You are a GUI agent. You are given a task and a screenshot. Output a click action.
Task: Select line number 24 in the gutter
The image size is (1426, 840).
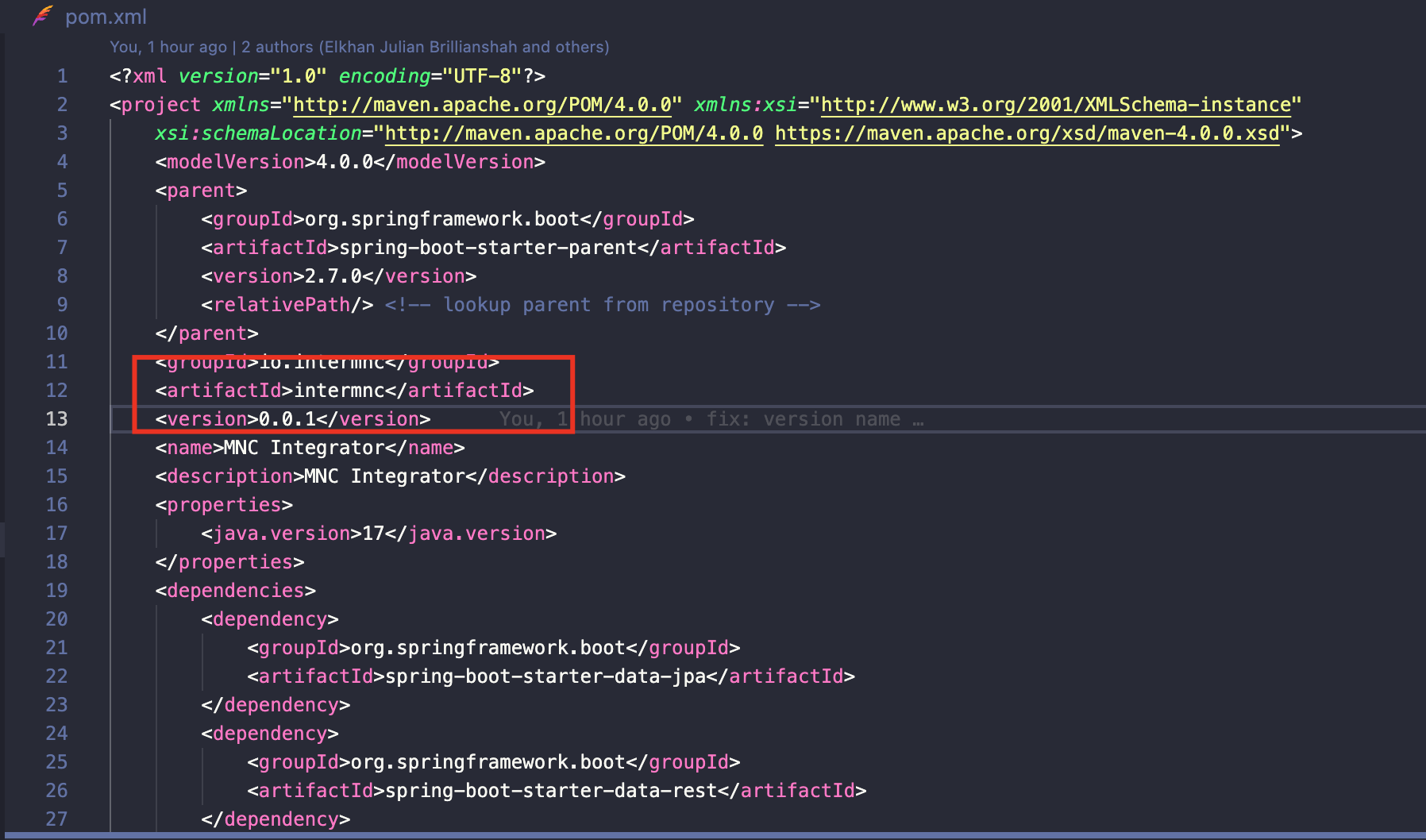[x=56, y=734]
